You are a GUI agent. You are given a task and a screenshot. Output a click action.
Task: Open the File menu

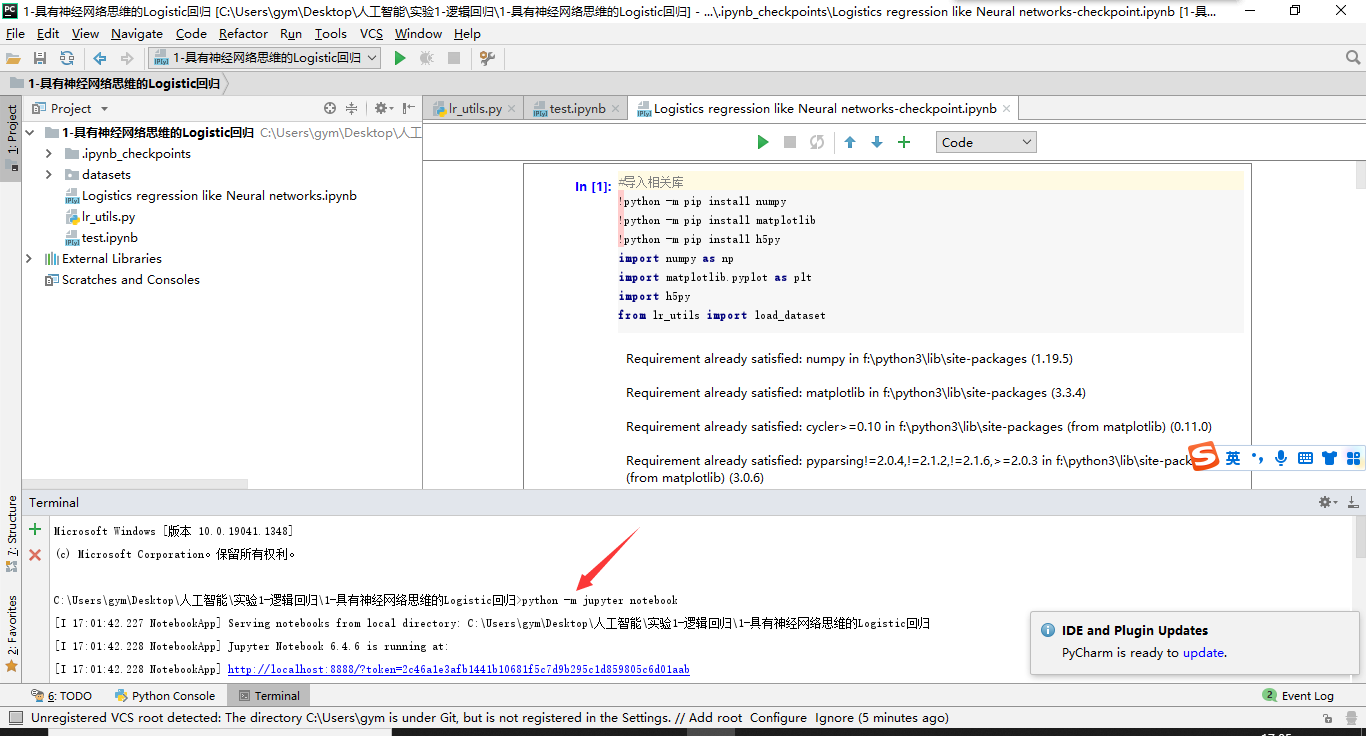[x=15, y=33]
